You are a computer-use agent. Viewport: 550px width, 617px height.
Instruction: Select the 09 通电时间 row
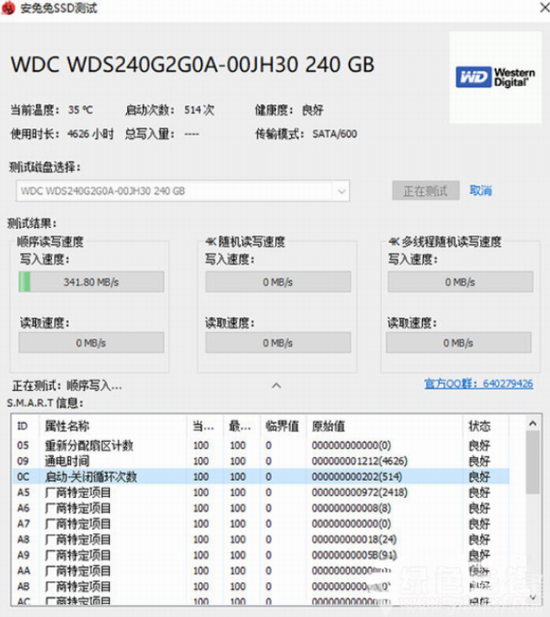coord(261,461)
